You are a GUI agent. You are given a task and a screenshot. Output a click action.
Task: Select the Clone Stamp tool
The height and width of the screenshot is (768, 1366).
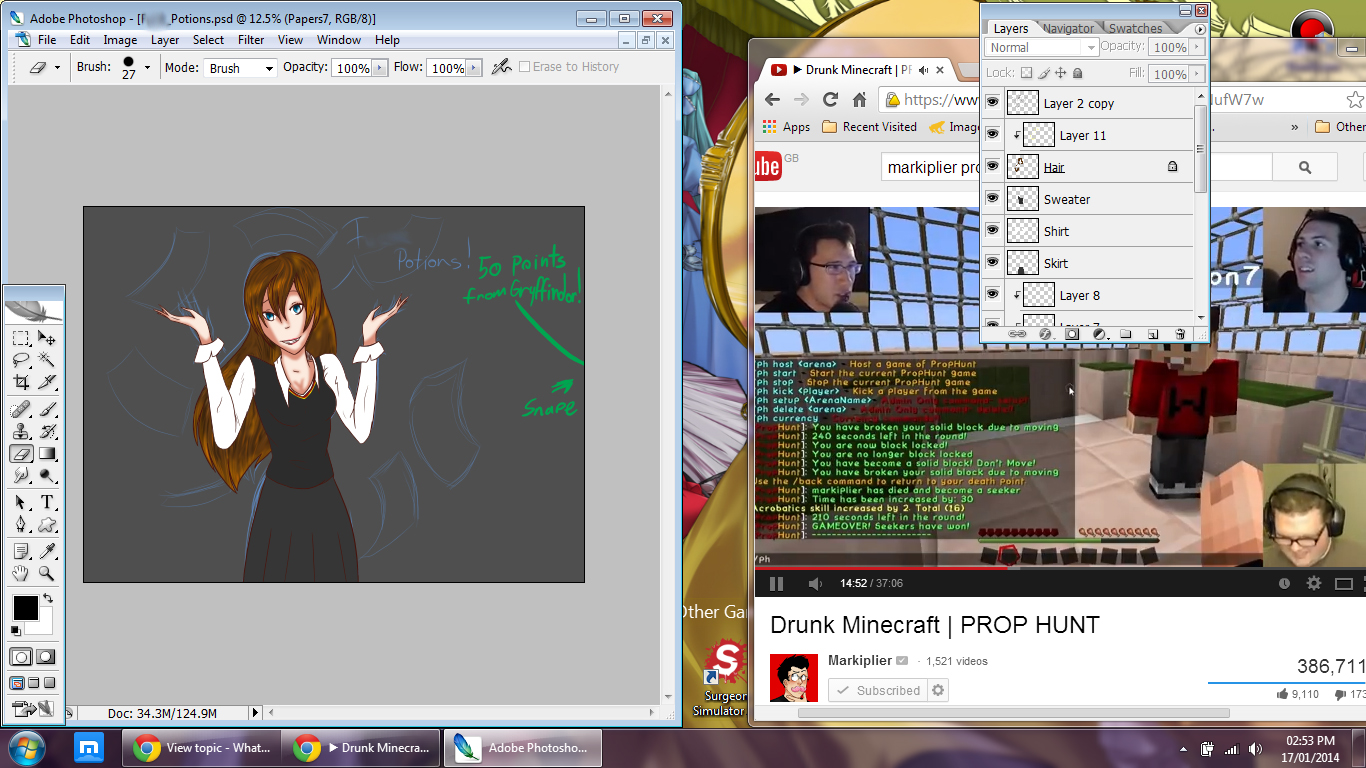(x=21, y=431)
